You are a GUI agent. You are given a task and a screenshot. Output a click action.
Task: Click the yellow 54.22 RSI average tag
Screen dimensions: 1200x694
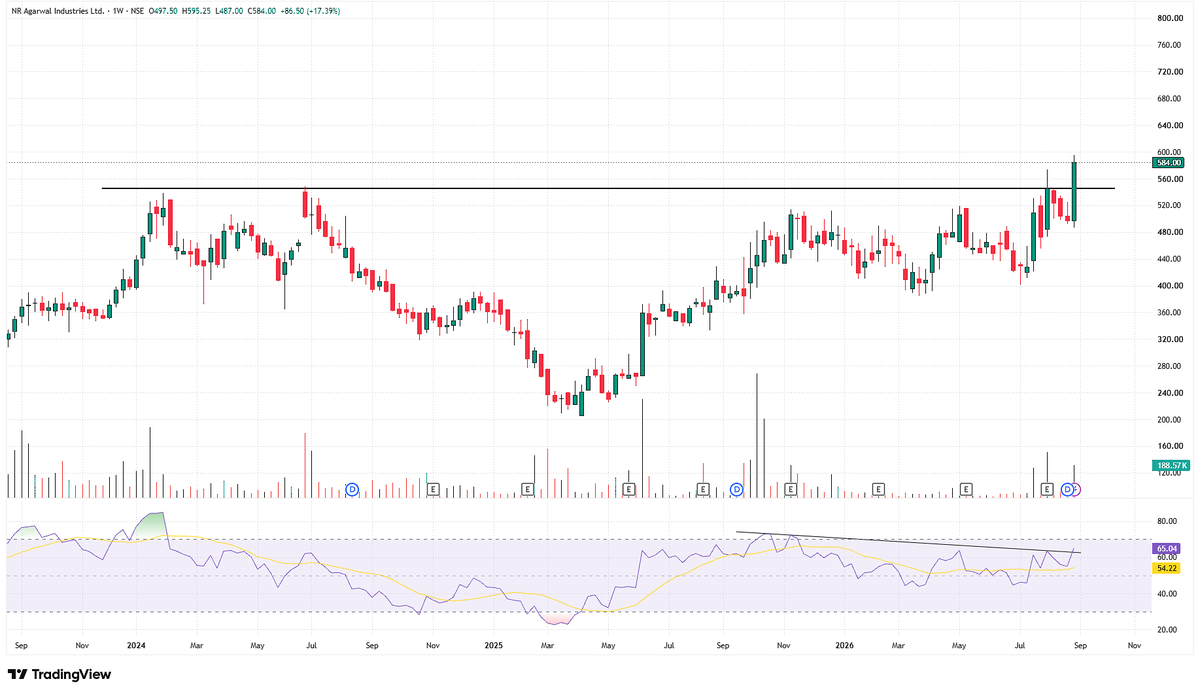click(1168, 568)
